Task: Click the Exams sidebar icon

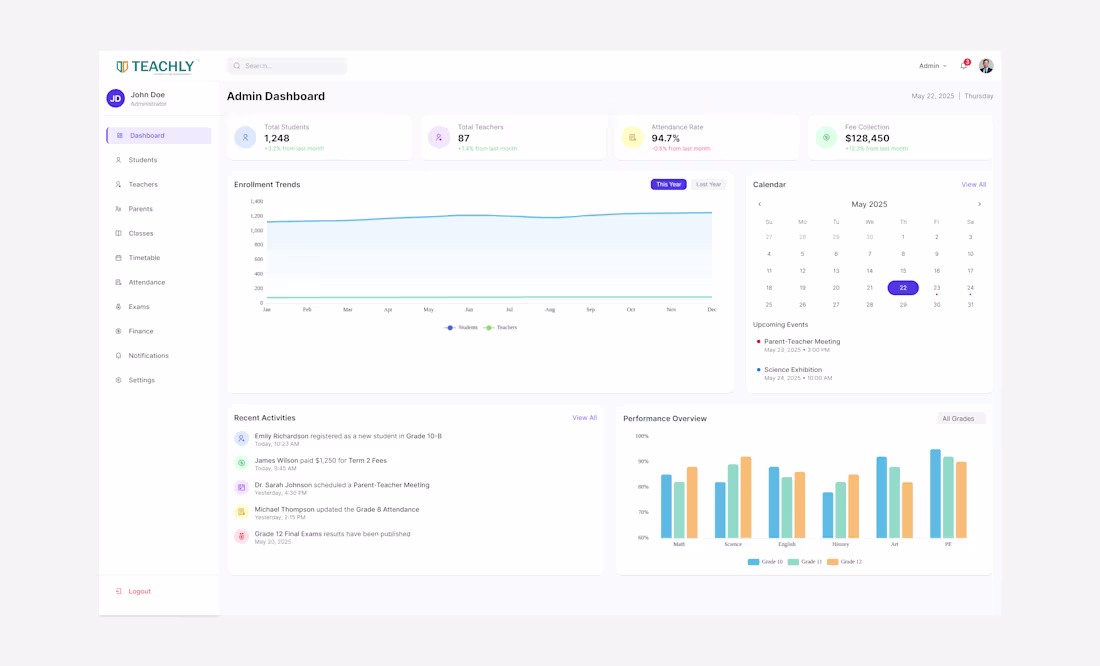Action: tap(118, 307)
